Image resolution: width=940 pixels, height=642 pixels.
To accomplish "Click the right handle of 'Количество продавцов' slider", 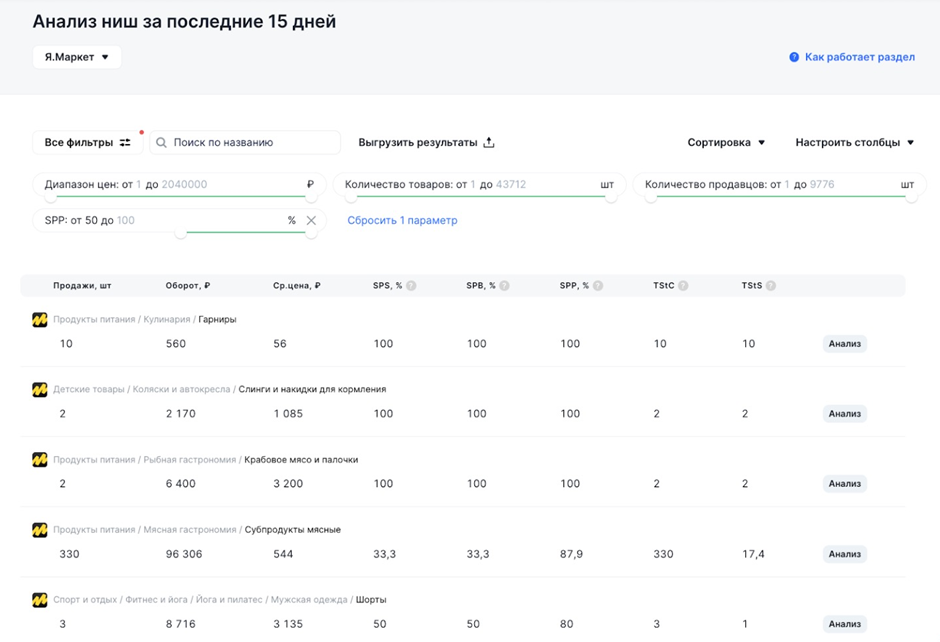I will coord(911,197).
